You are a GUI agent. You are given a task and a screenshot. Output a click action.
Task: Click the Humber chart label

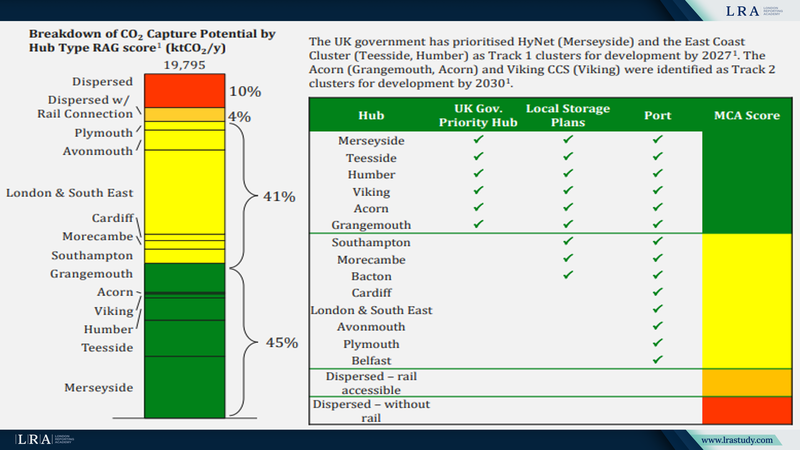coord(108,329)
